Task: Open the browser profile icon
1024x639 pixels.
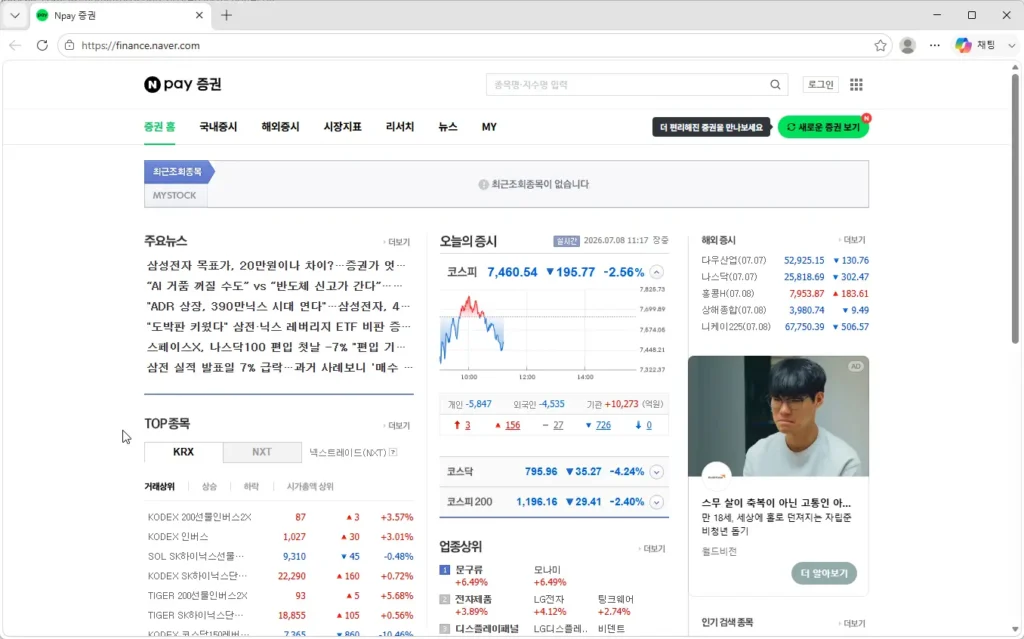Action: coord(907,45)
